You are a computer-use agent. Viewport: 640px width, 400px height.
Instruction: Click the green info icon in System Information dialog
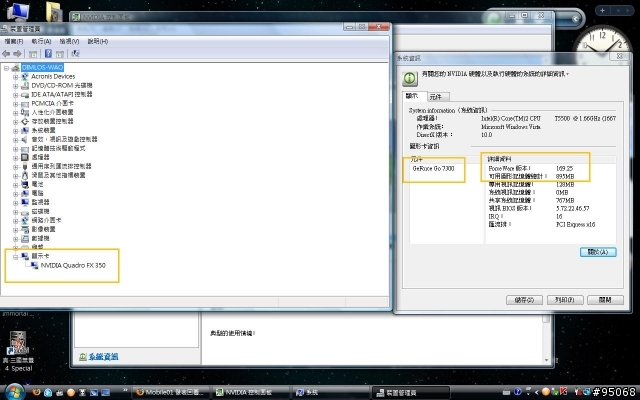point(410,78)
